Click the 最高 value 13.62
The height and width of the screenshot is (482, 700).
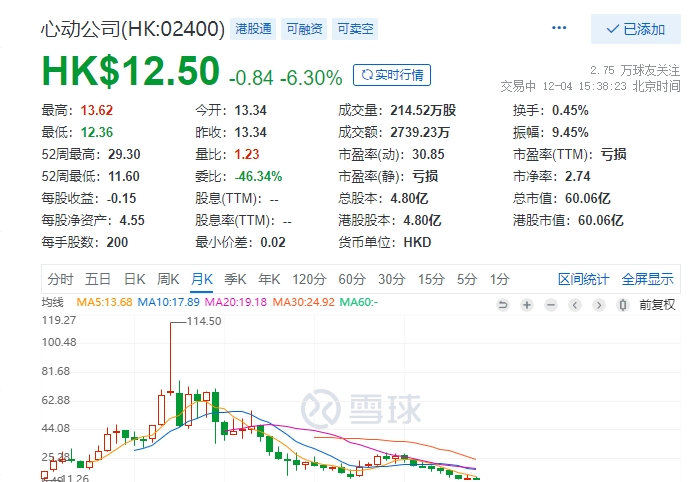click(97, 110)
